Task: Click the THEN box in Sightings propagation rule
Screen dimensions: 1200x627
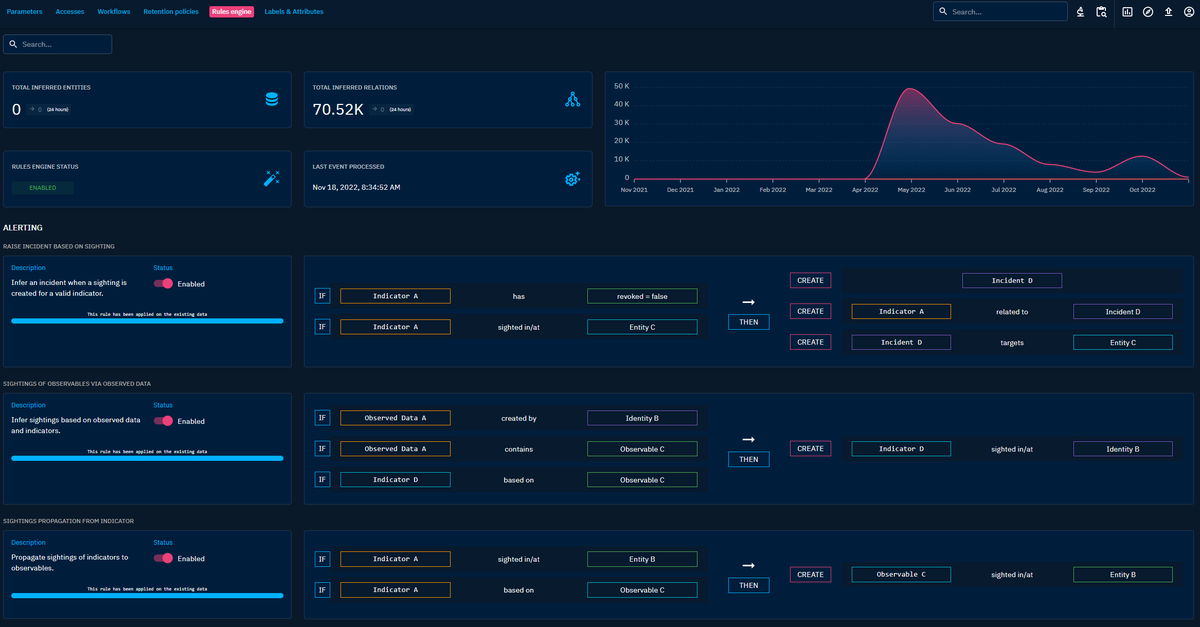Action: click(x=749, y=585)
